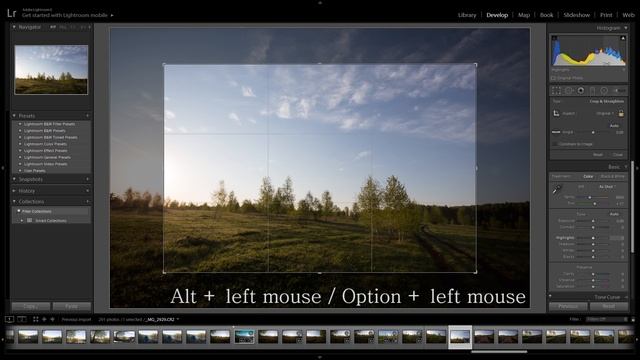The width and height of the screenshot is (640, 360).
Task: Tick Constrain to Image checkbox
Action: [x=555, y=144]
